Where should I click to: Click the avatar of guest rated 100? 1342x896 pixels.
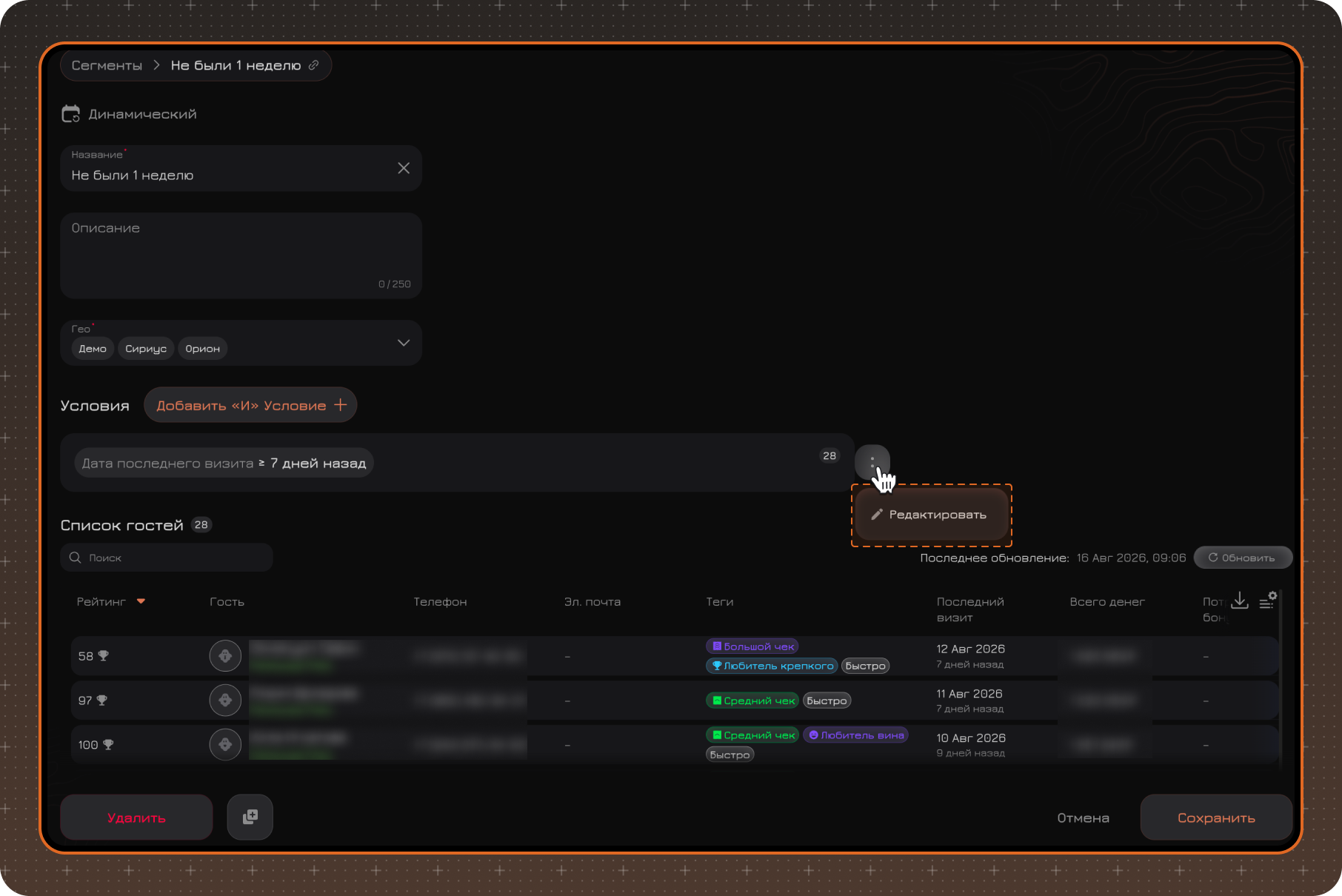pyautogui.click(x=225, y=745)
